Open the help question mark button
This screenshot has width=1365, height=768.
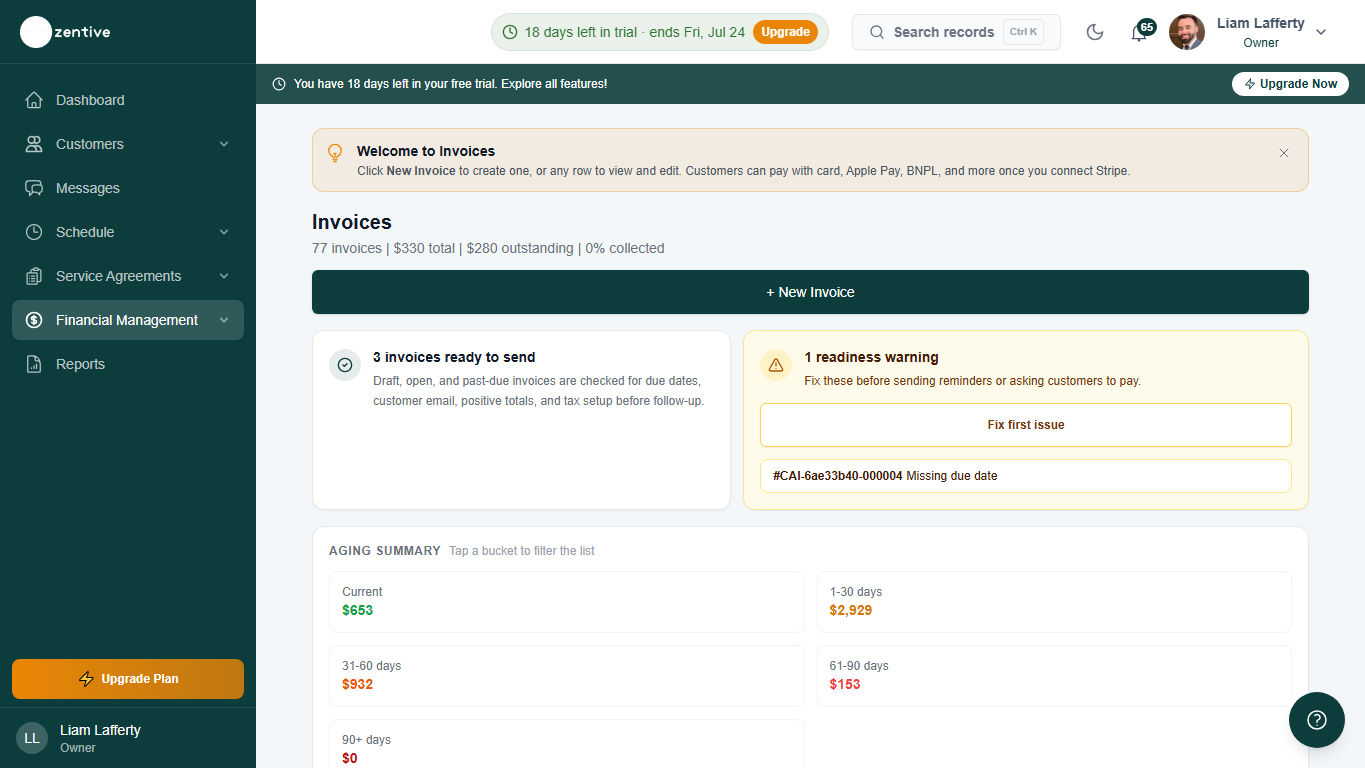(1317, 720)
